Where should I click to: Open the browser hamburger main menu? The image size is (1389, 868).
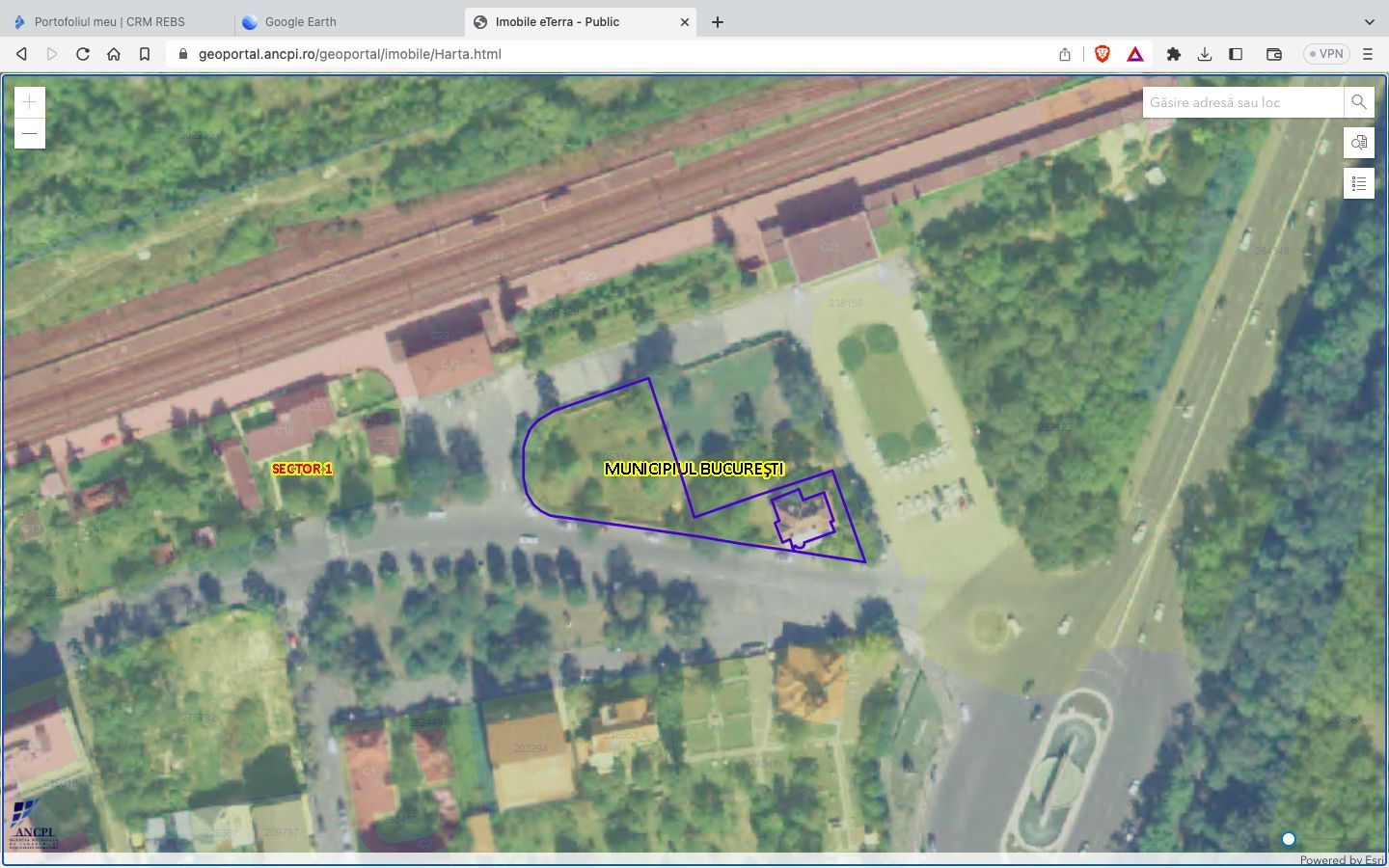pyautogui.click(x=1368, y=54)
